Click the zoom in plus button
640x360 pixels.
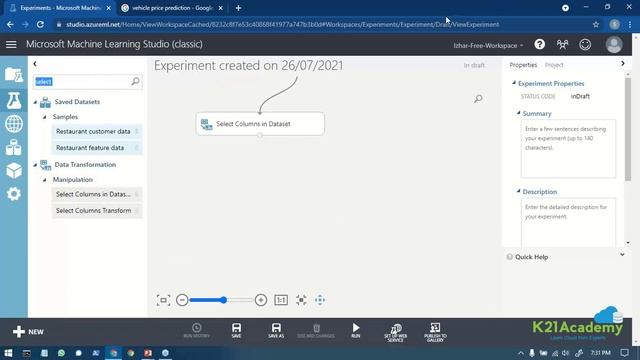(x=261, y=300)
